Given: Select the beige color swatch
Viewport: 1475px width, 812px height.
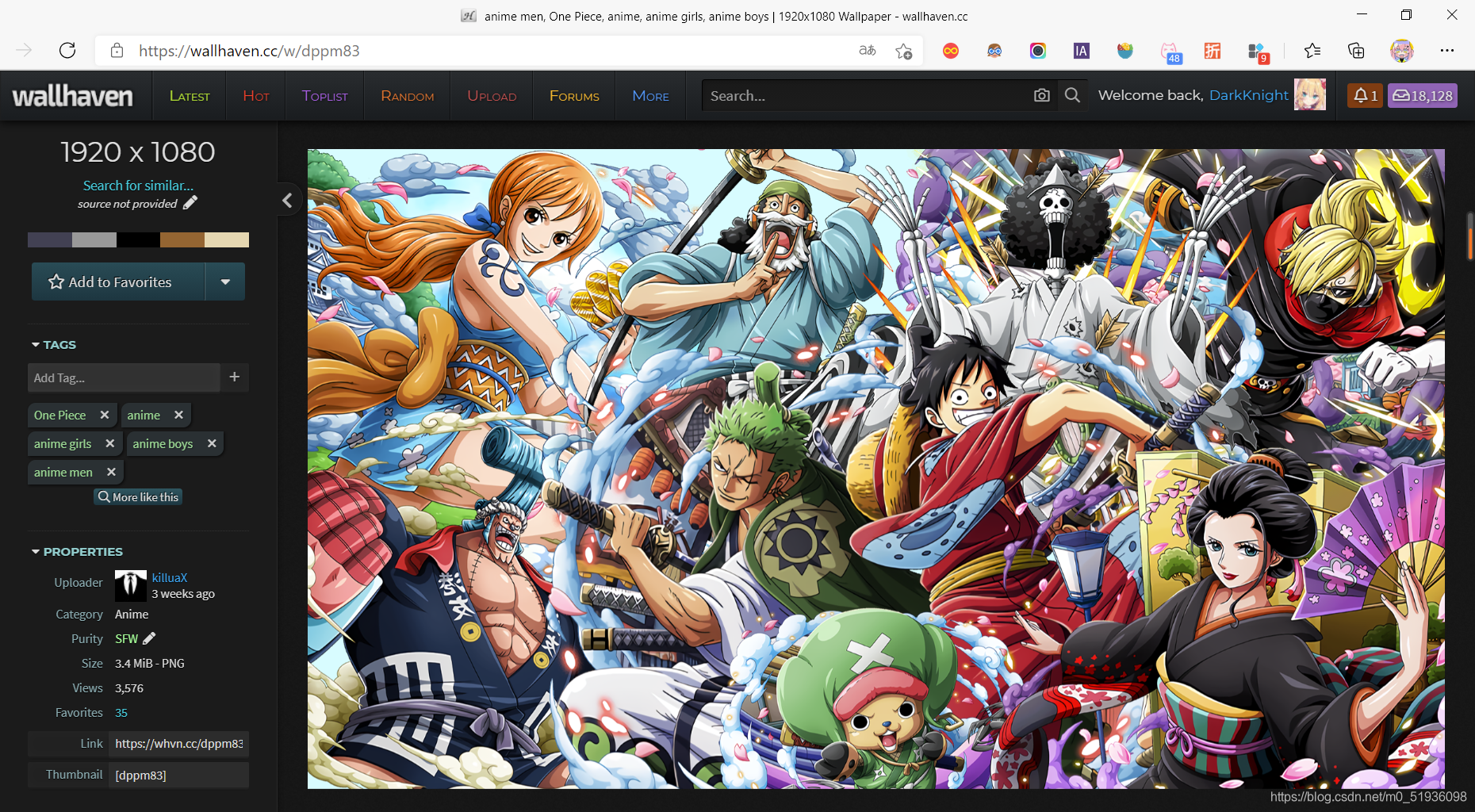Looking at the screenshot, I should click(x=227, y=239).
